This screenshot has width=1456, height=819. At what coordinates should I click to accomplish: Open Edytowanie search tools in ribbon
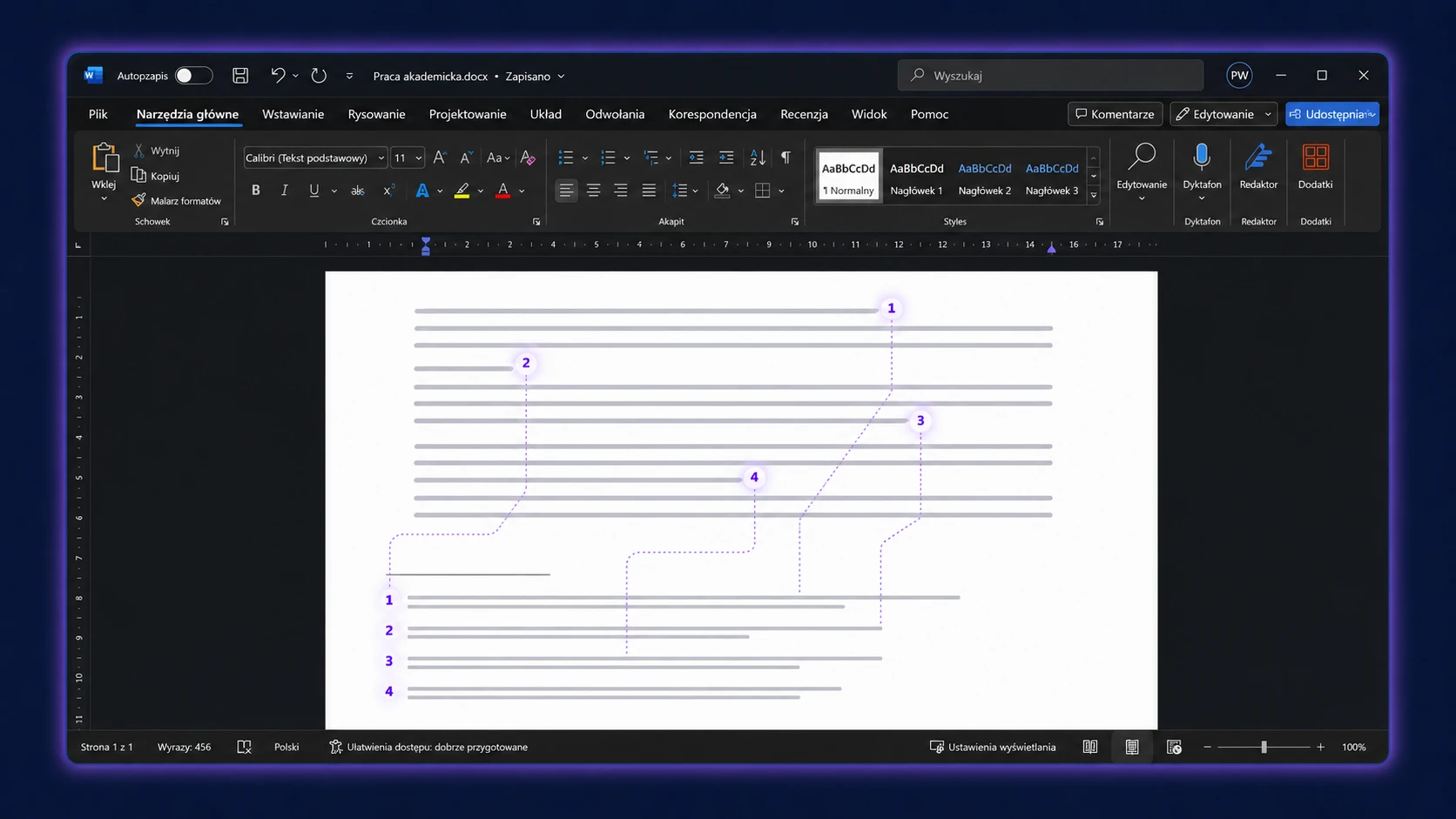(1142, 172)
